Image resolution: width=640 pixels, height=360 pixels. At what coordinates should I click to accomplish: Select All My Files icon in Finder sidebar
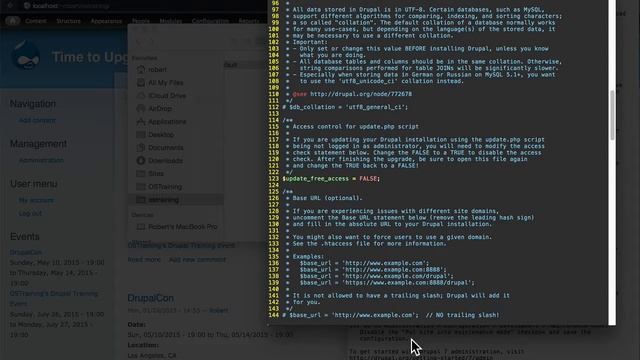[x=141, y=82]
